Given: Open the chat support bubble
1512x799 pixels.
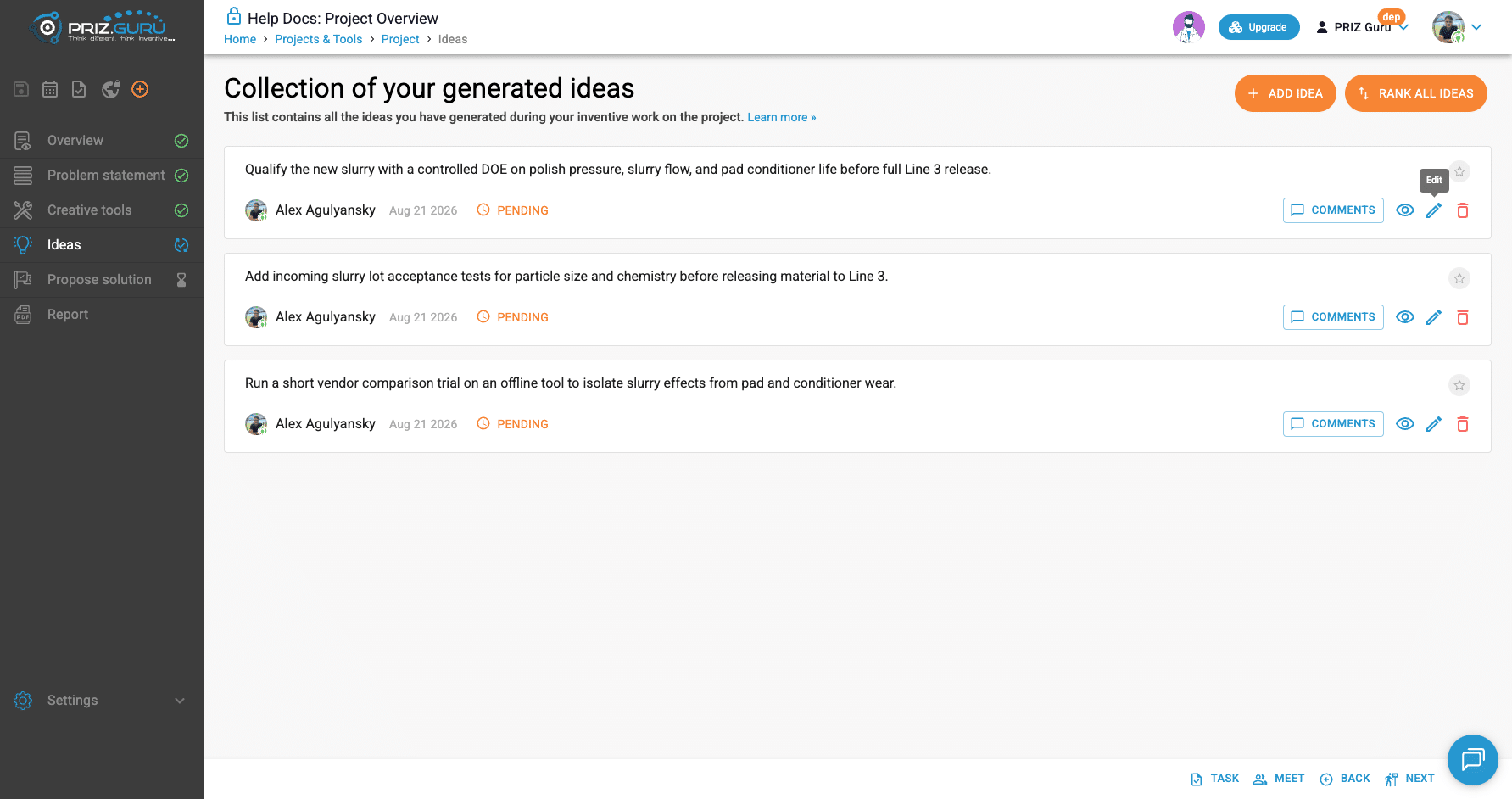Looking at the screenshot, I should point(1473,760).
